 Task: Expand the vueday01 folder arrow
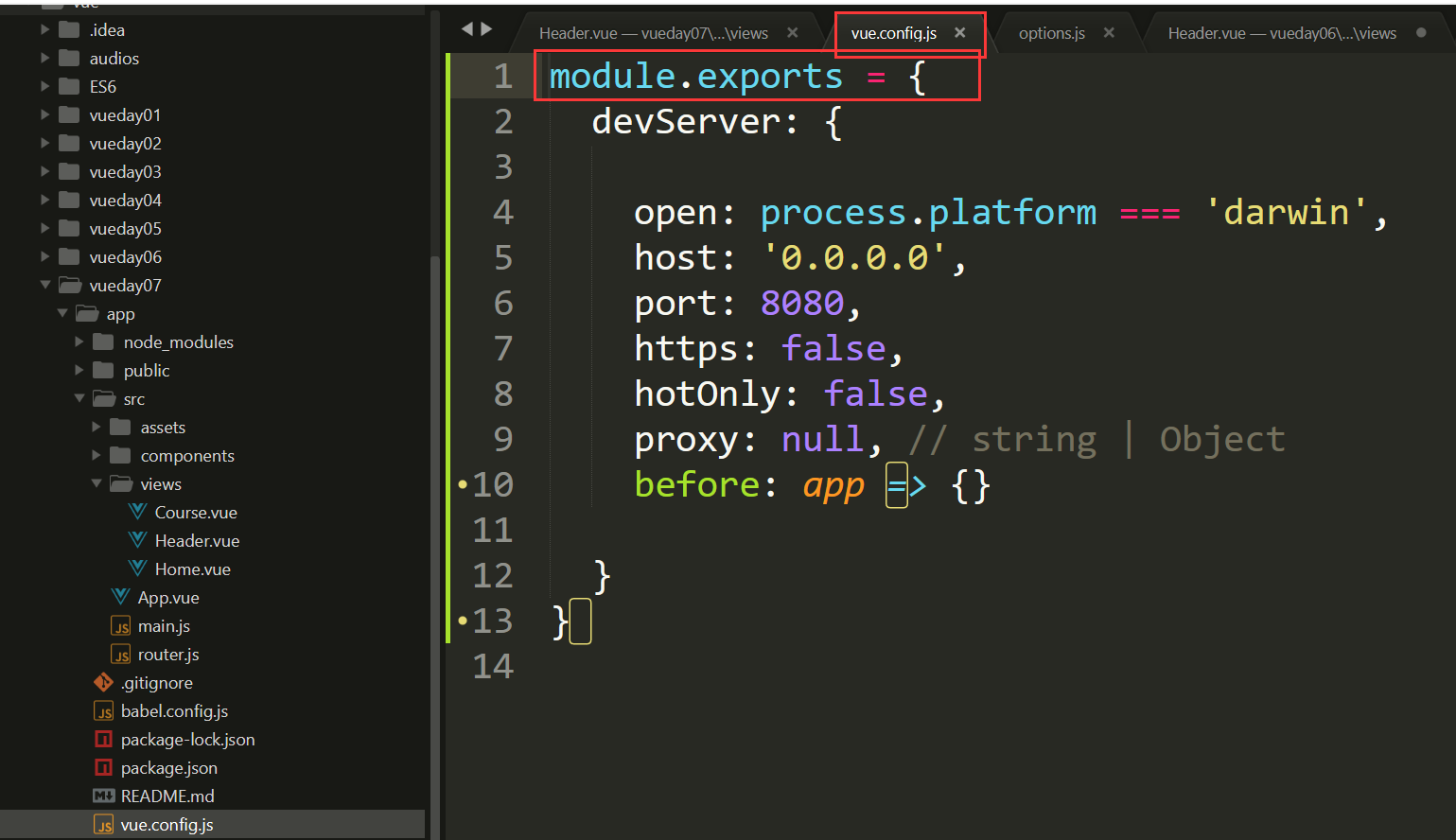tap(44, 115)
